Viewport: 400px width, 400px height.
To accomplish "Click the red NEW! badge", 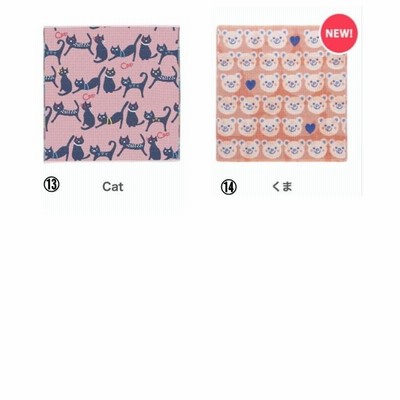I will [339, 33].
